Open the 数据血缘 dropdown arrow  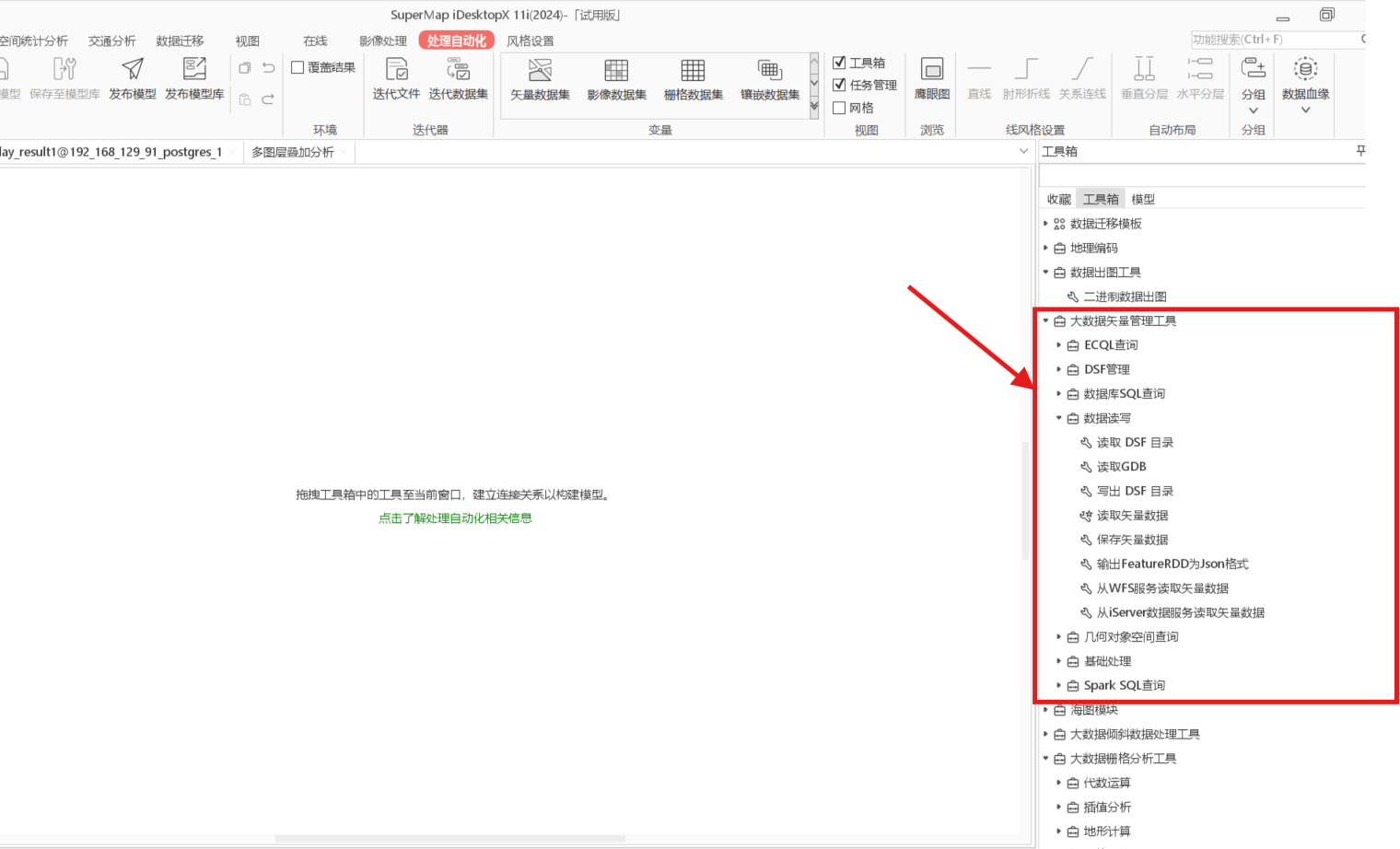pyautogui.click(x=1305, y=110)
